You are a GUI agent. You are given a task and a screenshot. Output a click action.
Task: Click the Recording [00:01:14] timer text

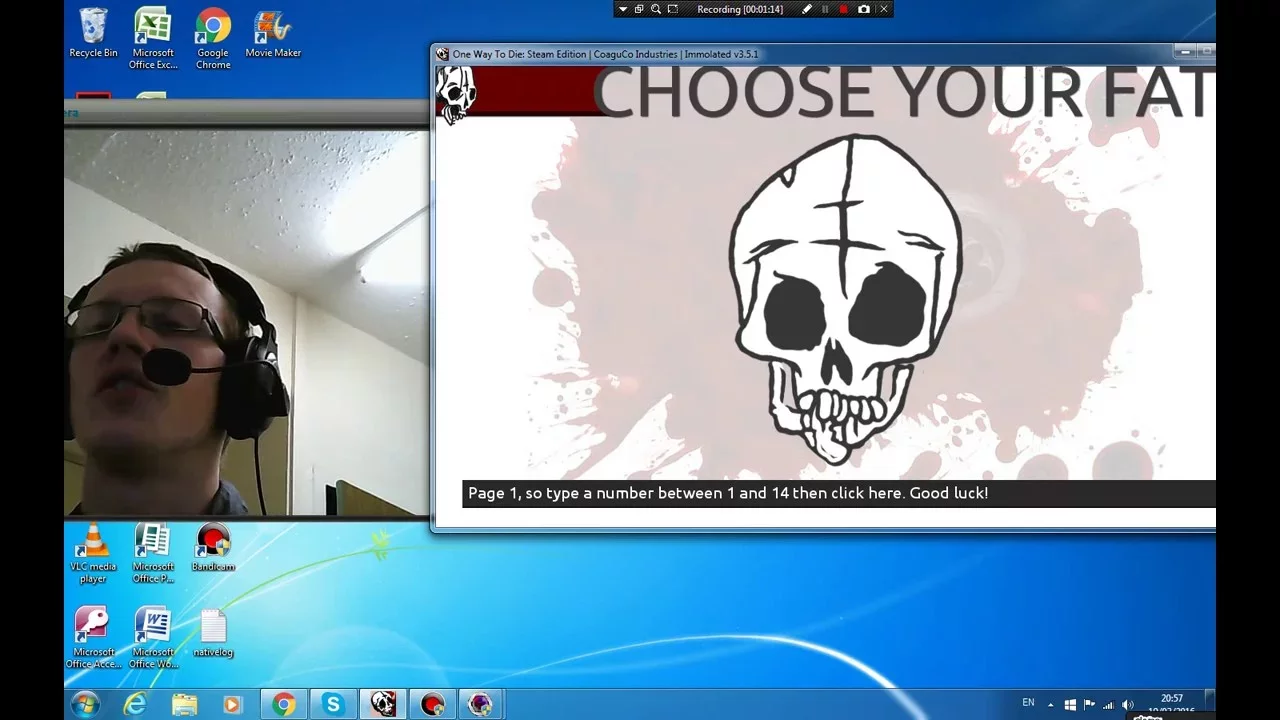click(740, 9)
